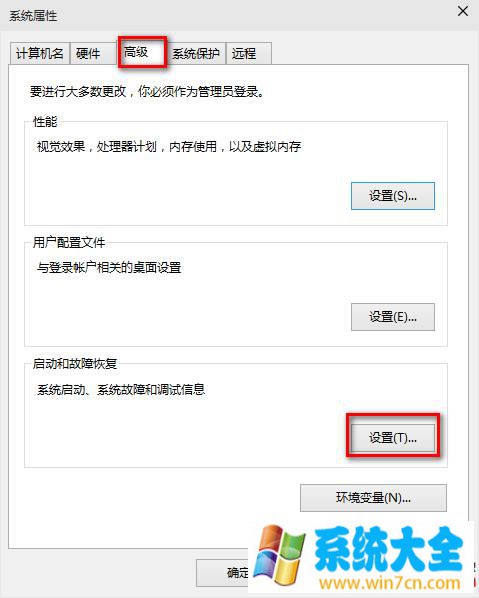This screenshot has width=479, height=598.
Task: Click the 系统大全 watermark text
Action: tap(389, 549)
